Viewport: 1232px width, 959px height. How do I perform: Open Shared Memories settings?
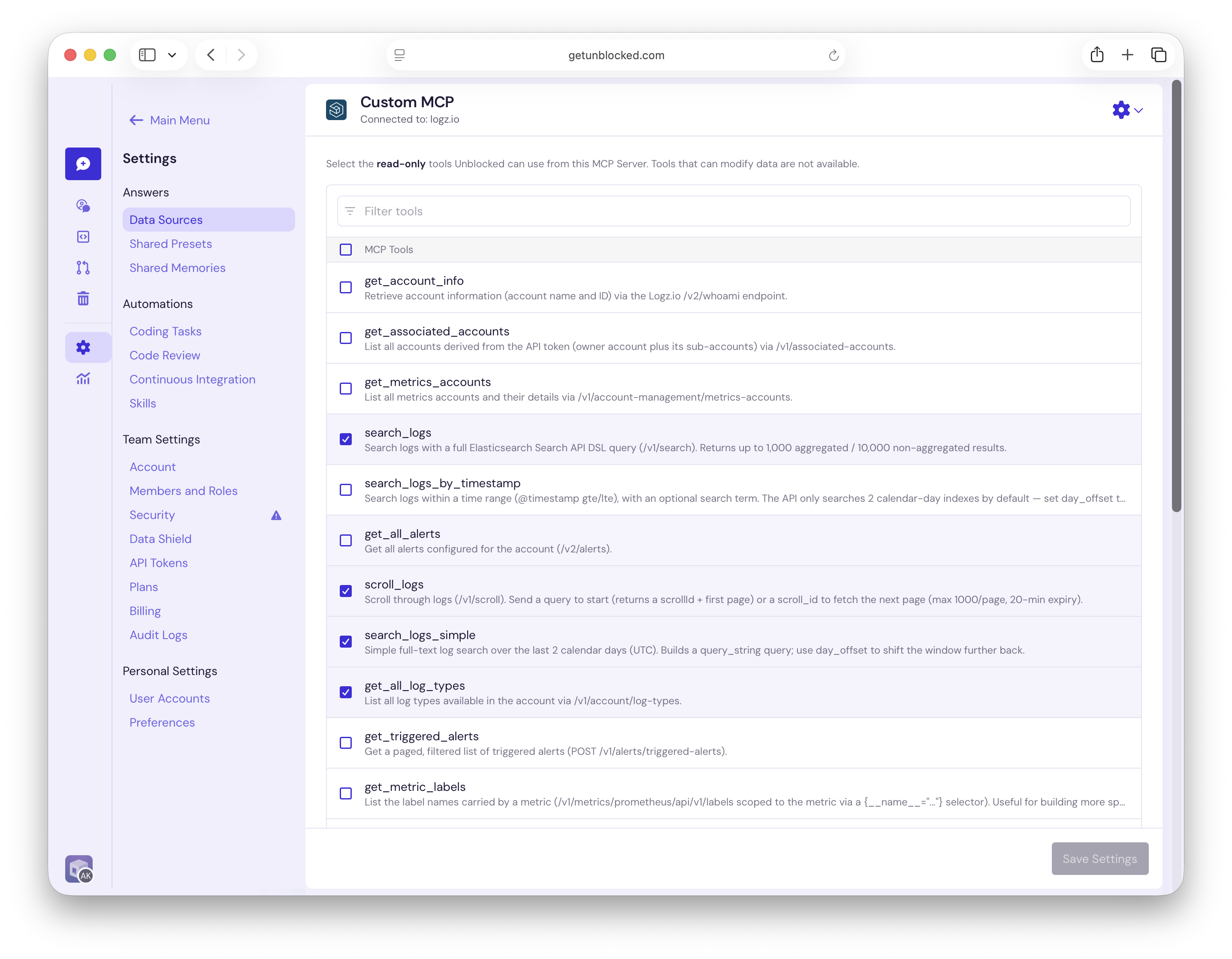click(x=177, y=268)
